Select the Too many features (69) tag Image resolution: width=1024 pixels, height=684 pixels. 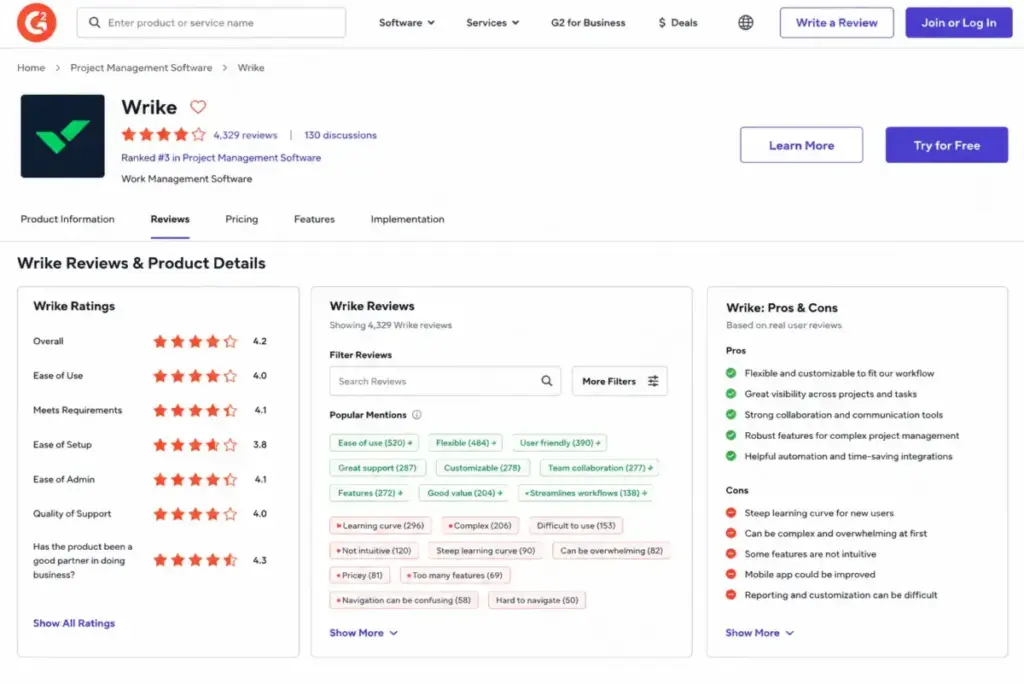(455, 576)
